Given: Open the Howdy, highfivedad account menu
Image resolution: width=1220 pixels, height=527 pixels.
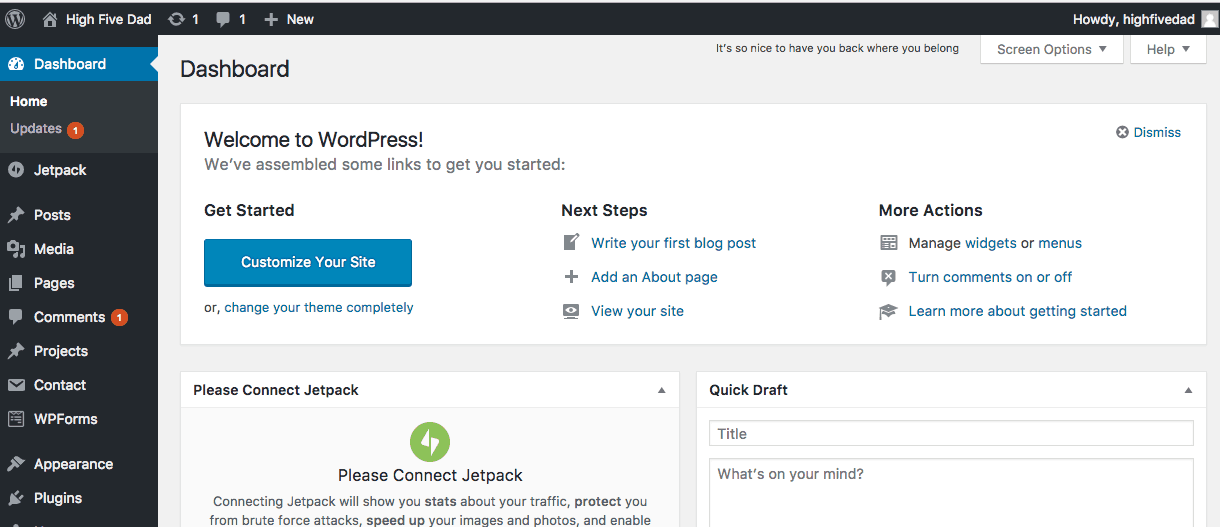Looking at the screenshot, I should [1145, 19].
